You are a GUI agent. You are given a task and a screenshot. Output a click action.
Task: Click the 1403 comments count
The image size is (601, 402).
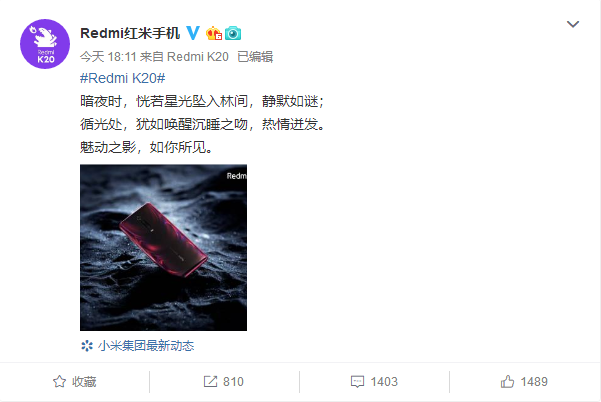click(384, 382)
